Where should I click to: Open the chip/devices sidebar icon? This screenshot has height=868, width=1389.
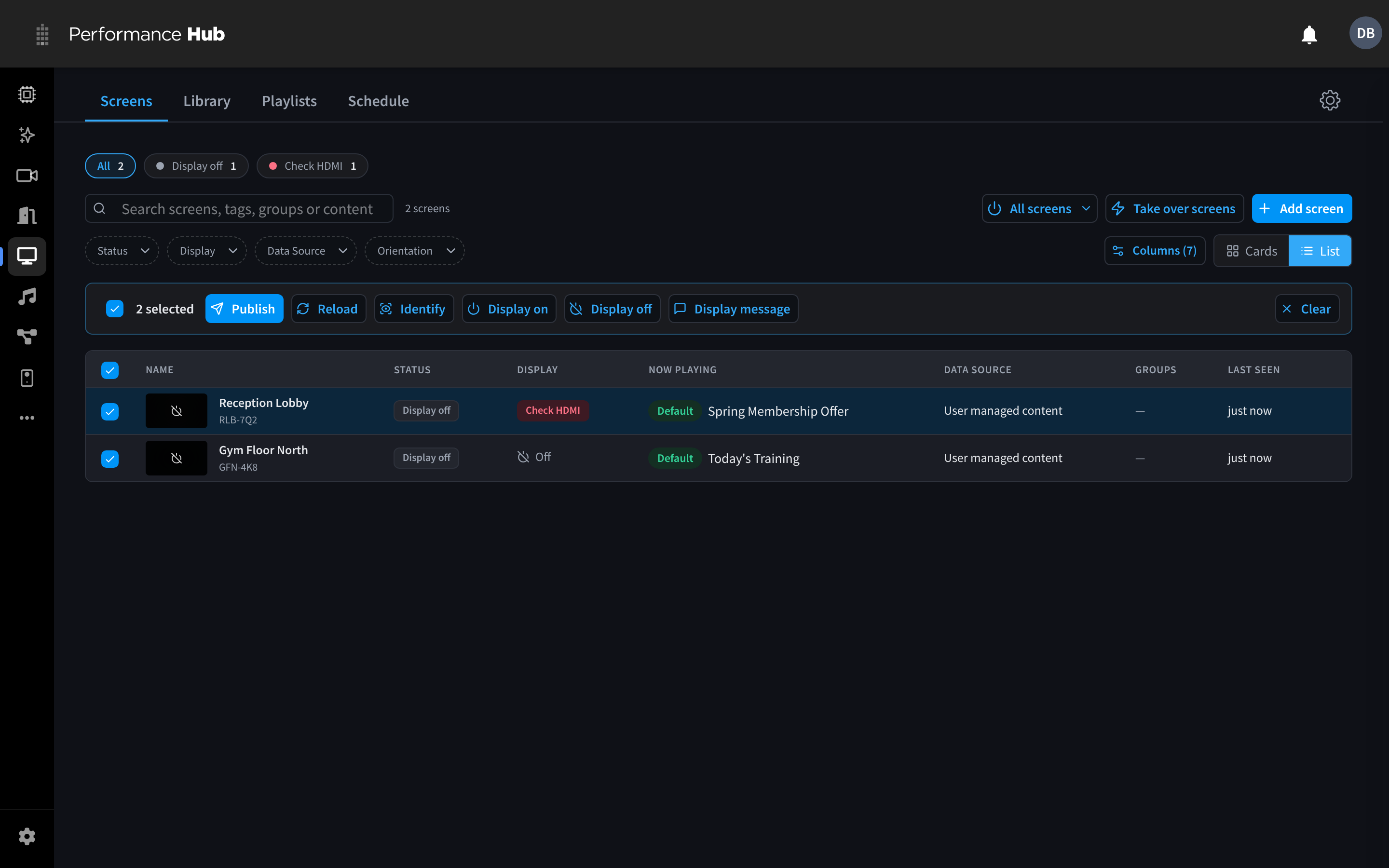(27, 95)
